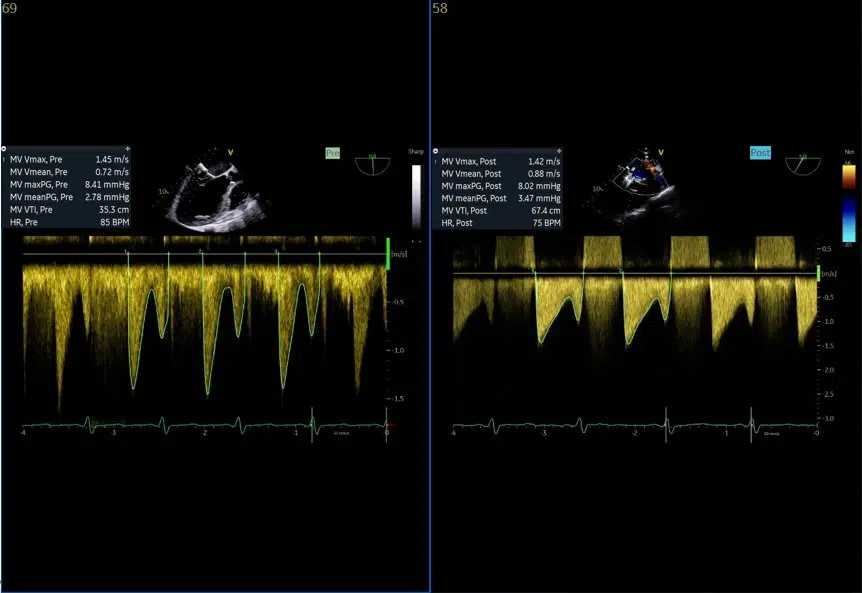Select the MV meanPG, Pre measurement row
The height and width of the screenshot is (593, 862).
[67, 197]
